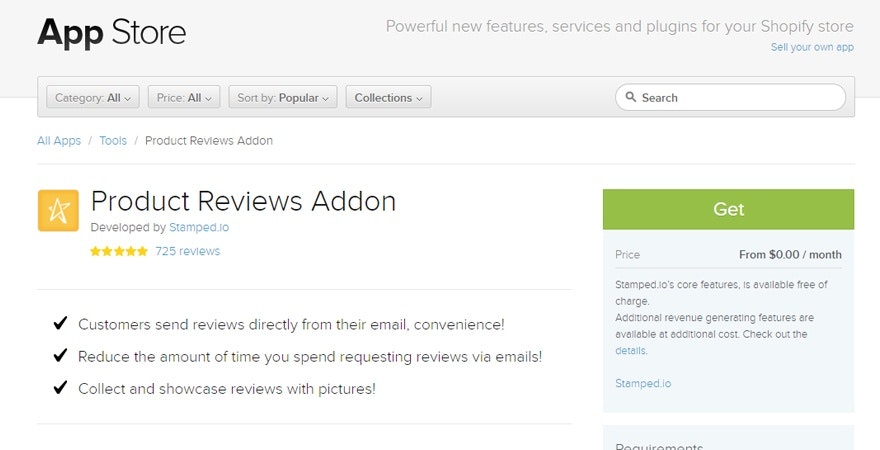Go to All Apps breadcrumb

pos(59,141)
